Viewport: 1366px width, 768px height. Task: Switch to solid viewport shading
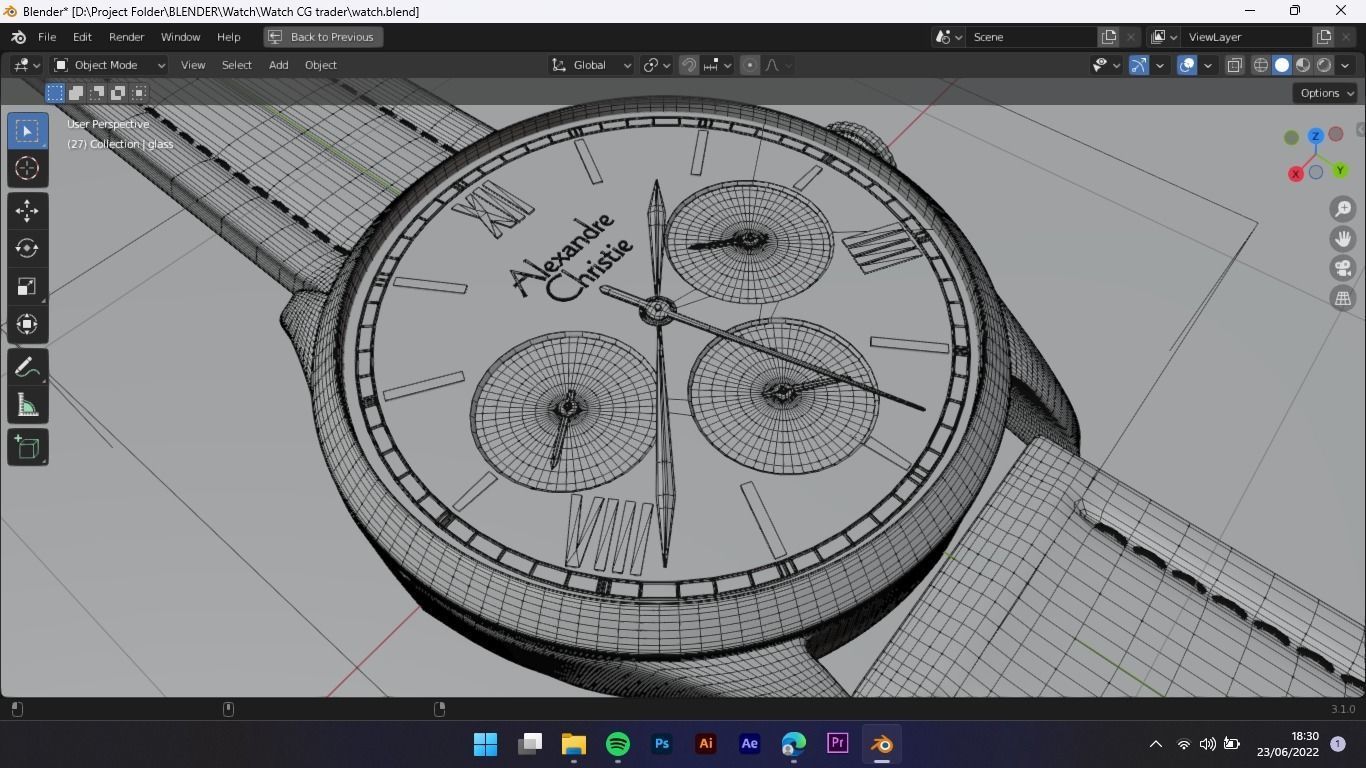click(x=1282, y=65)
